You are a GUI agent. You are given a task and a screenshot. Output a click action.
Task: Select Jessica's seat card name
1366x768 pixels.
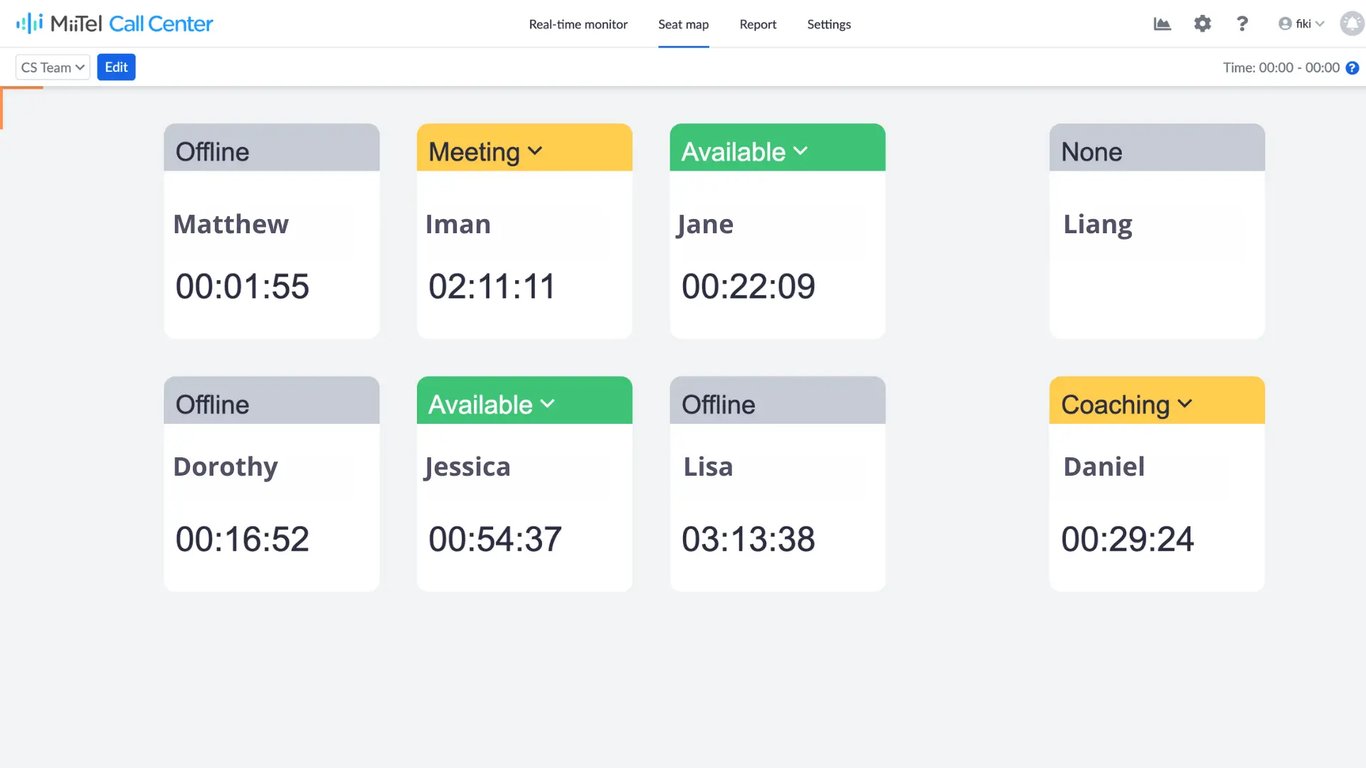pyautogui.click(x=467, y=467)
